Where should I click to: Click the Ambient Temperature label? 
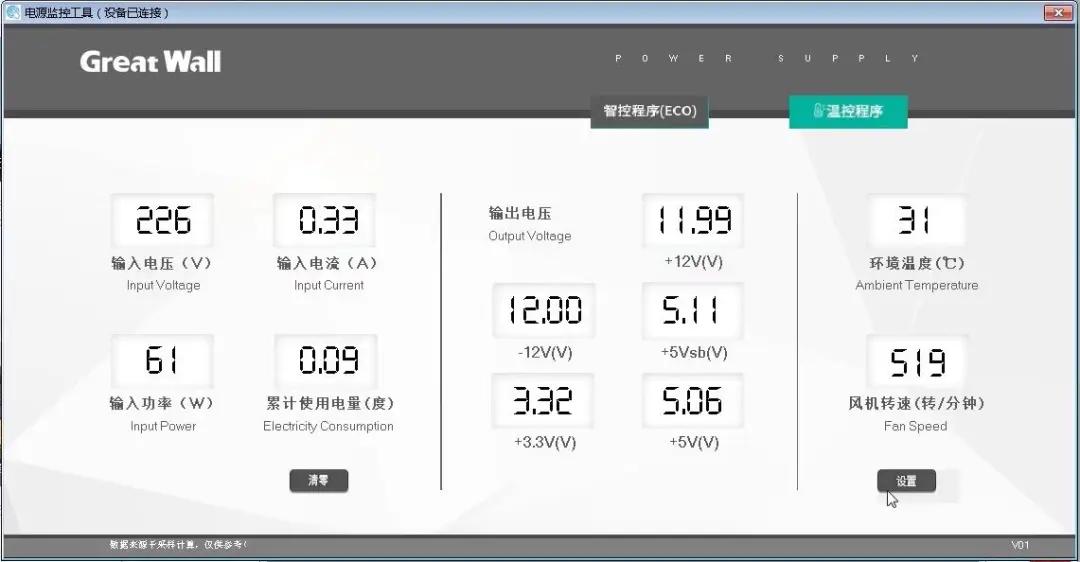click(917, 285)
